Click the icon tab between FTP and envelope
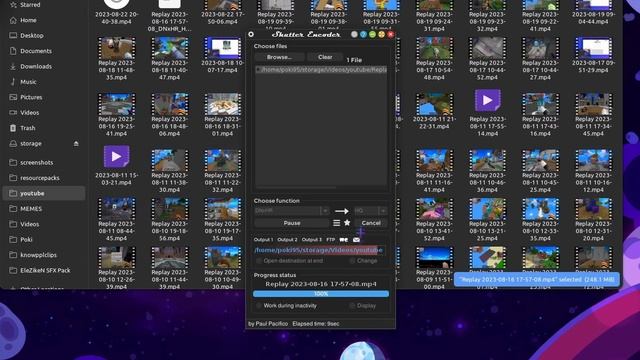 click(344, 240)
